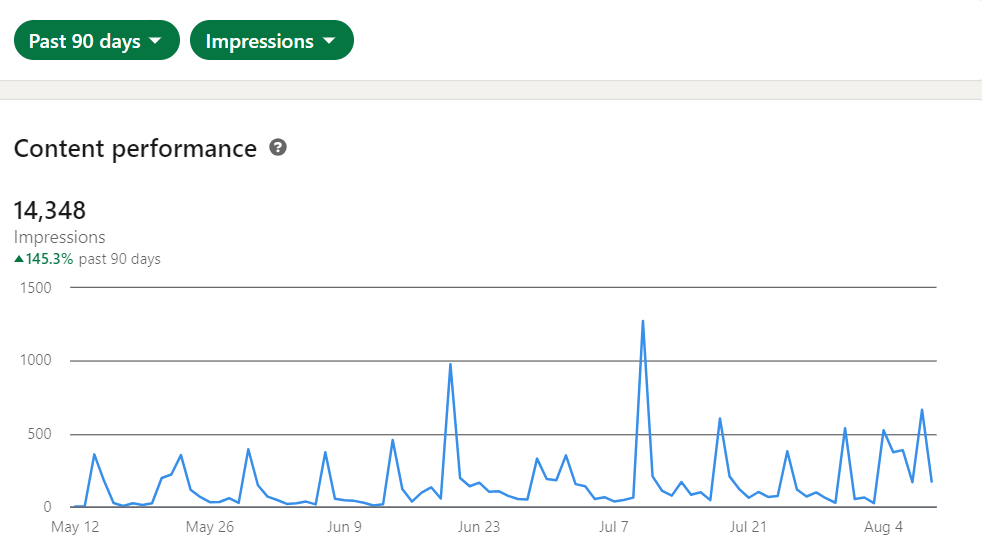Click the 14,348 impressions total
This screenshot has height=538, width=982.
[x=50, y=211]
